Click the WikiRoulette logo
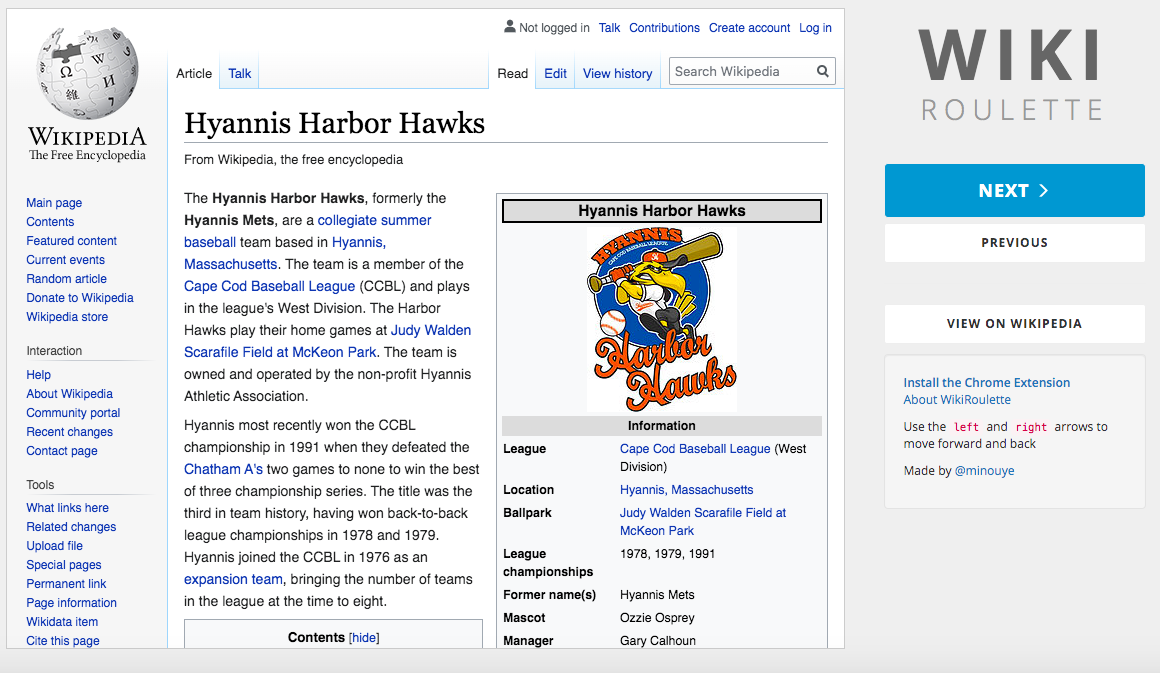 click(1010, 75)
